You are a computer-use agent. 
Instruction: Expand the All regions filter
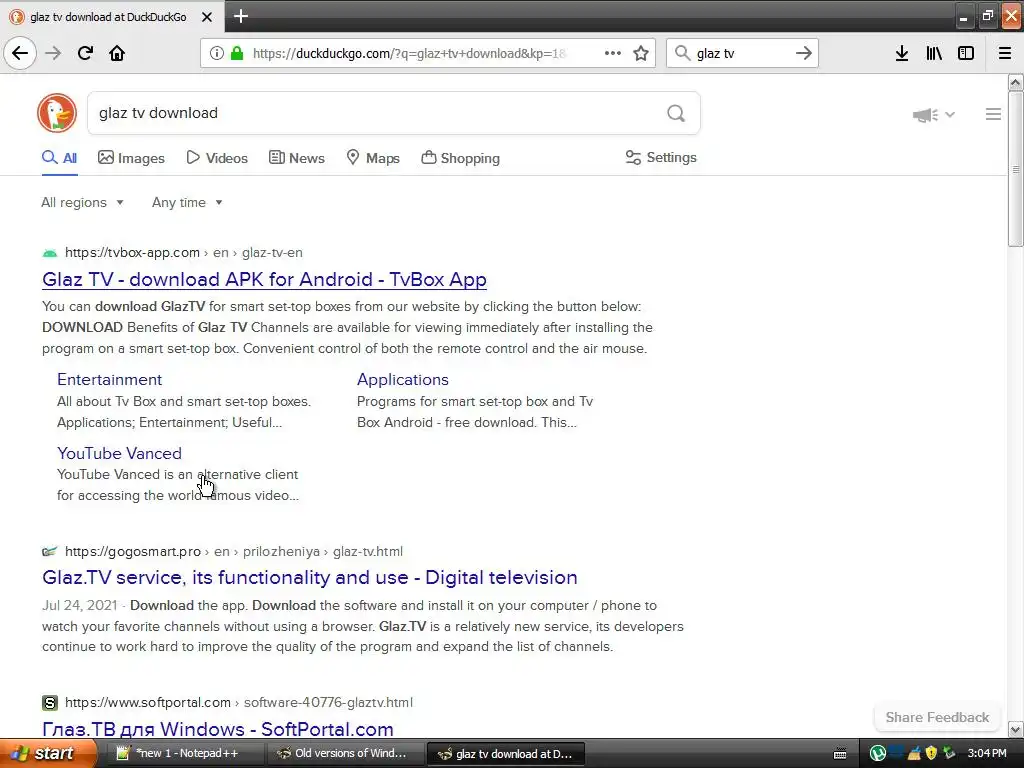[82, 202]
